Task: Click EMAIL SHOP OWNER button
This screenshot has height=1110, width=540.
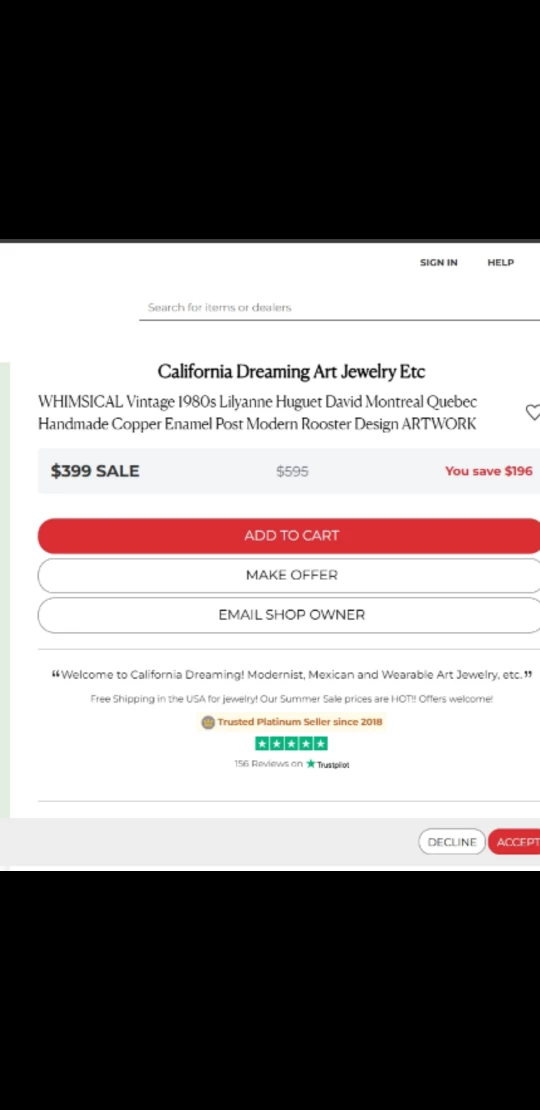Action: [289, 615]
